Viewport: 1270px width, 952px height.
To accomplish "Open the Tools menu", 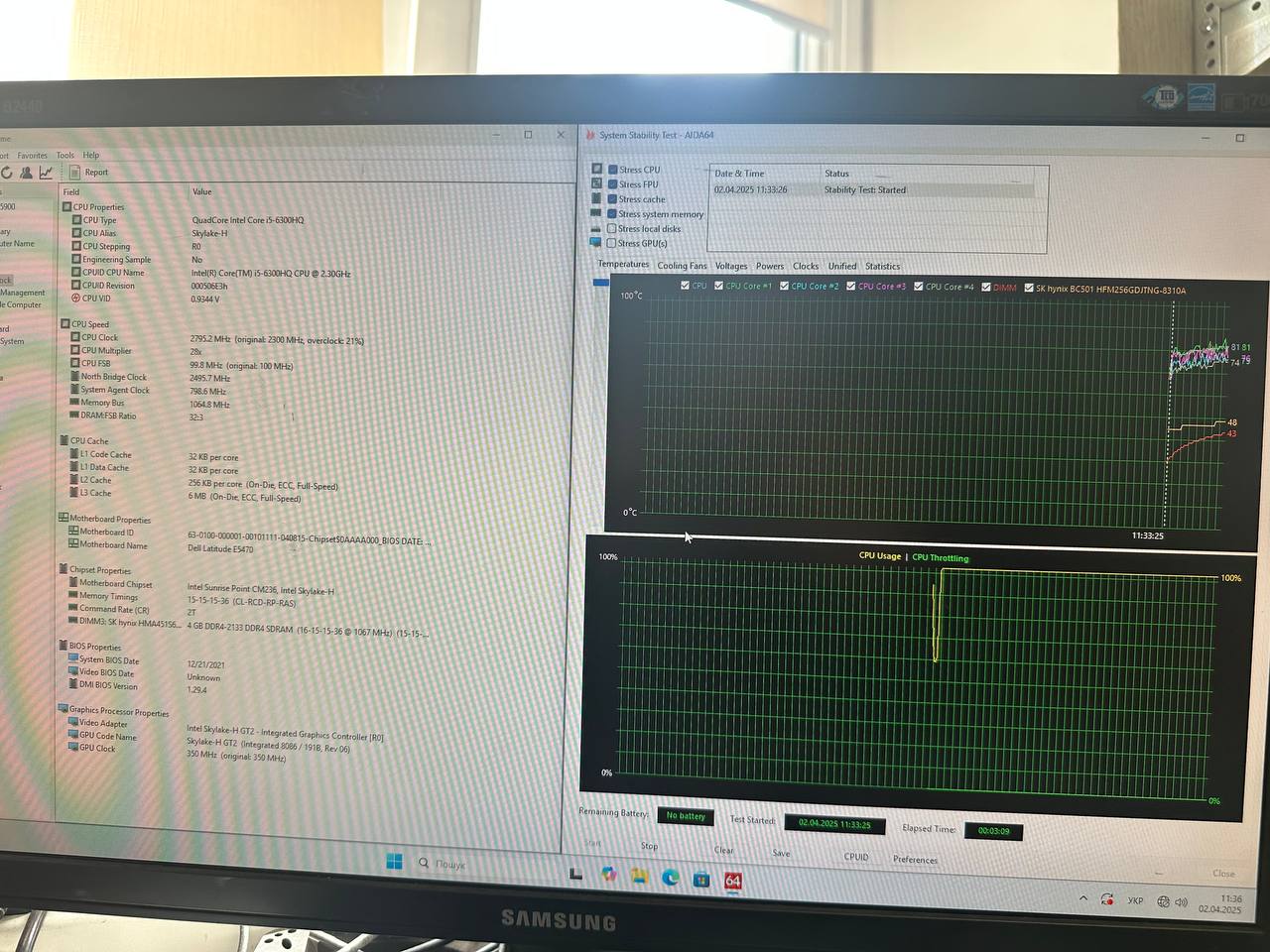I will (65, 156).
